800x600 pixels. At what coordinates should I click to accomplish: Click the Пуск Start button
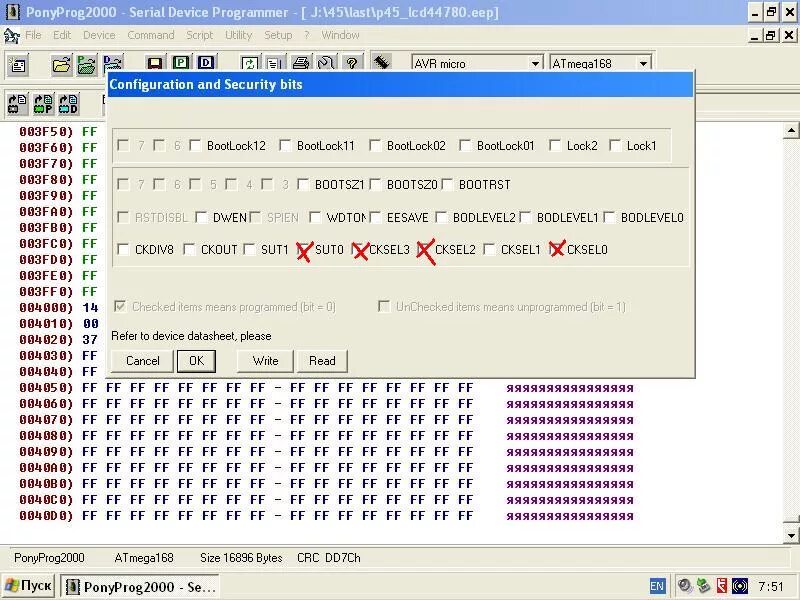(x=29, y=586)
